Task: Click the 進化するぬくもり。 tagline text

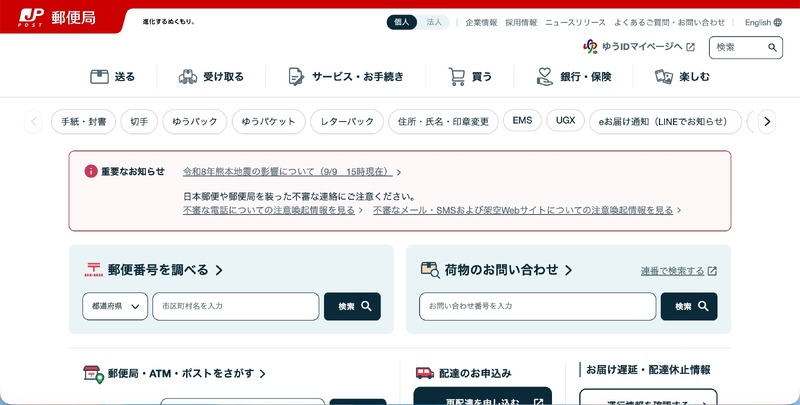Action: 168,22
